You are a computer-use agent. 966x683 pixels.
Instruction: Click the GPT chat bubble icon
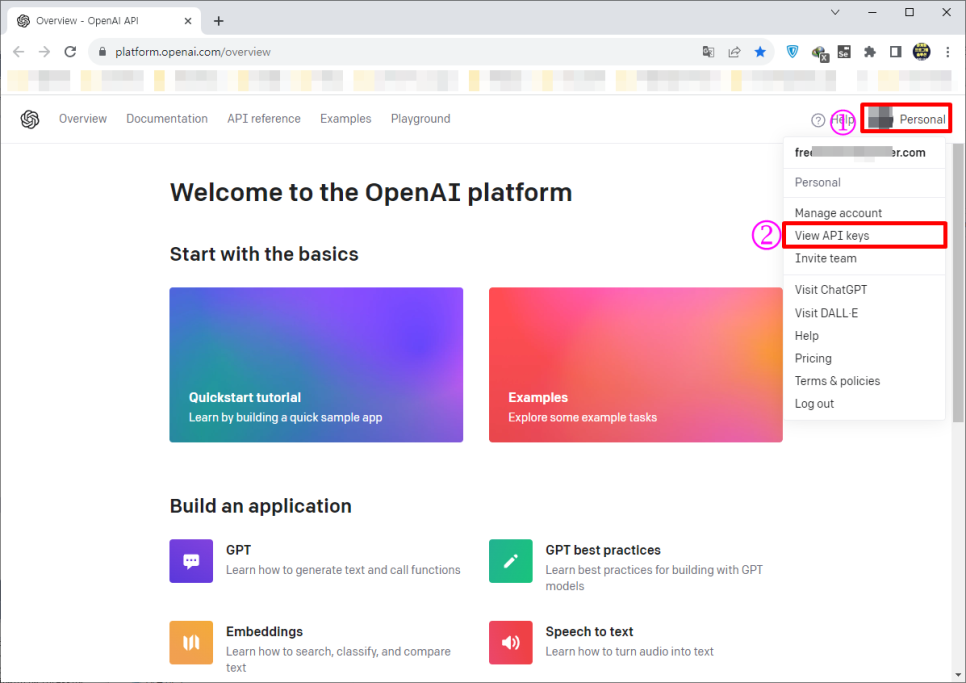(x=191, y=561)
